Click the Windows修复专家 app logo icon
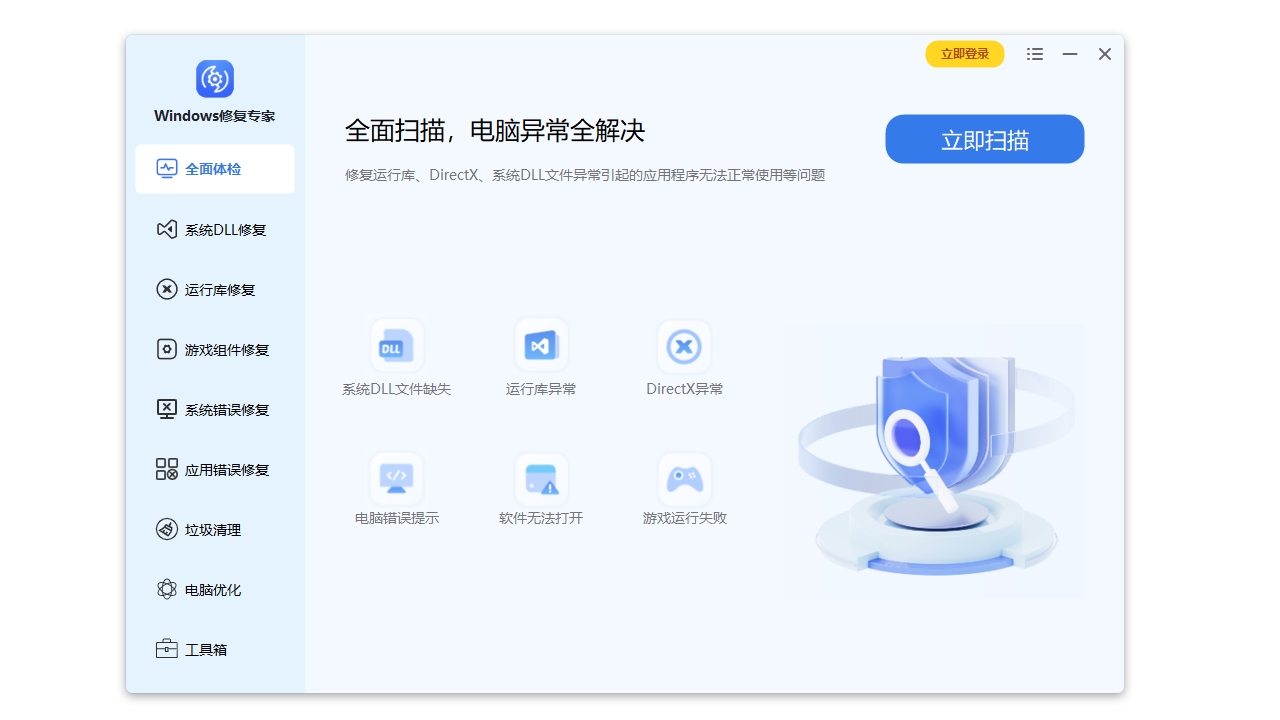The image size is (1280, 720). 215,79
